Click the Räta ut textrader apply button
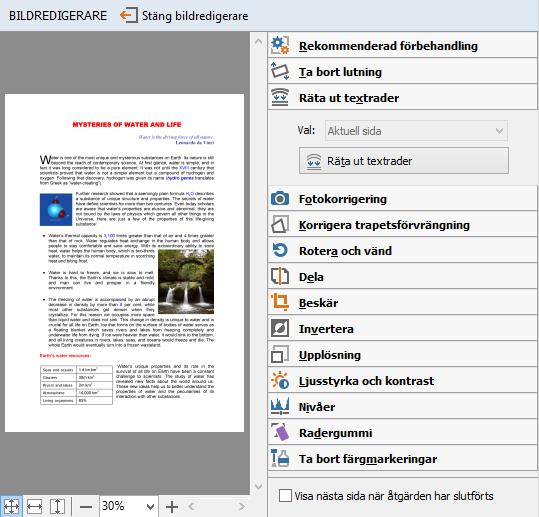The width and height of the screenshot is (539, 517). pos(404,161)
